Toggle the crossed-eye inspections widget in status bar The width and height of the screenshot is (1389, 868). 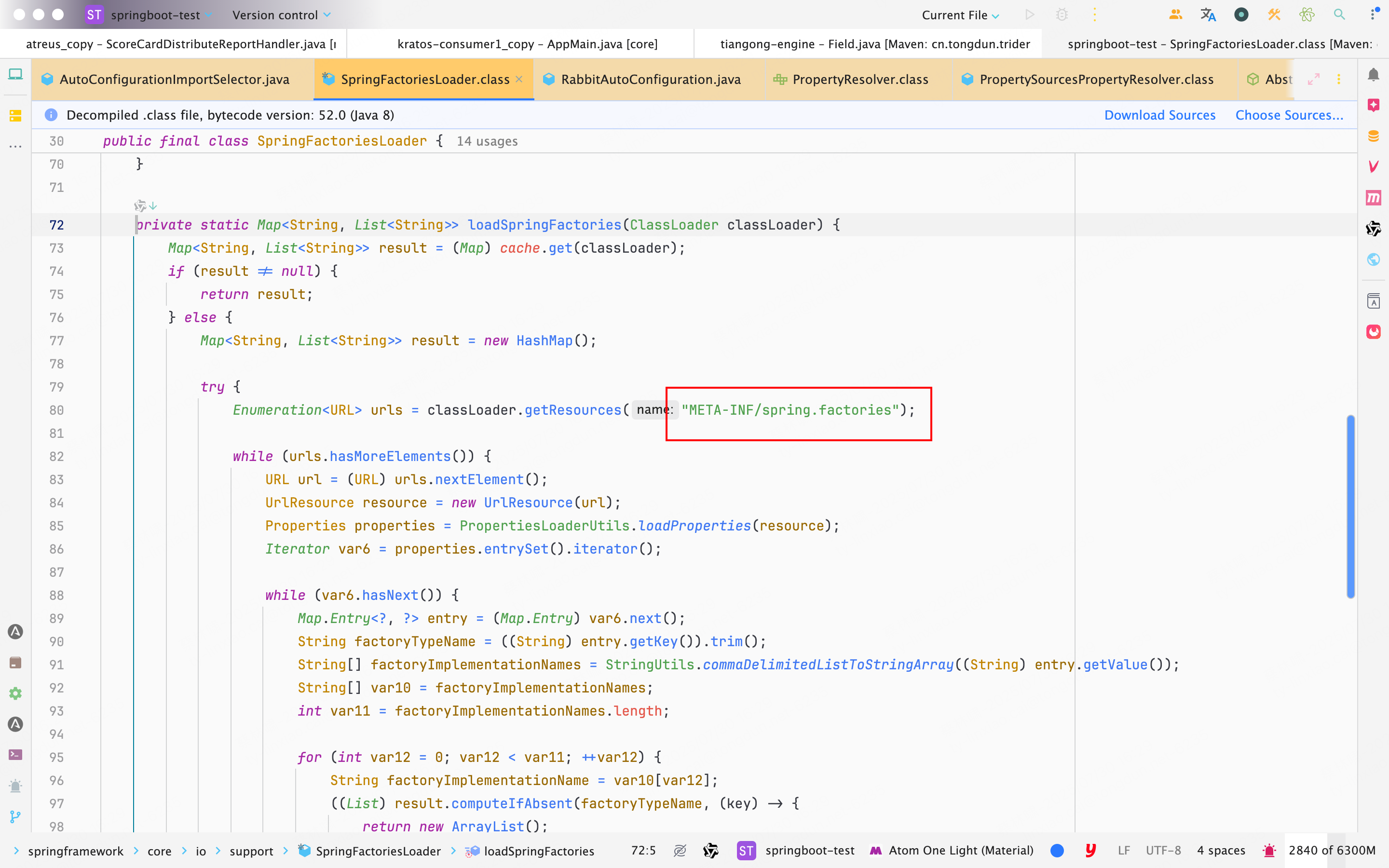coord(680,850)
